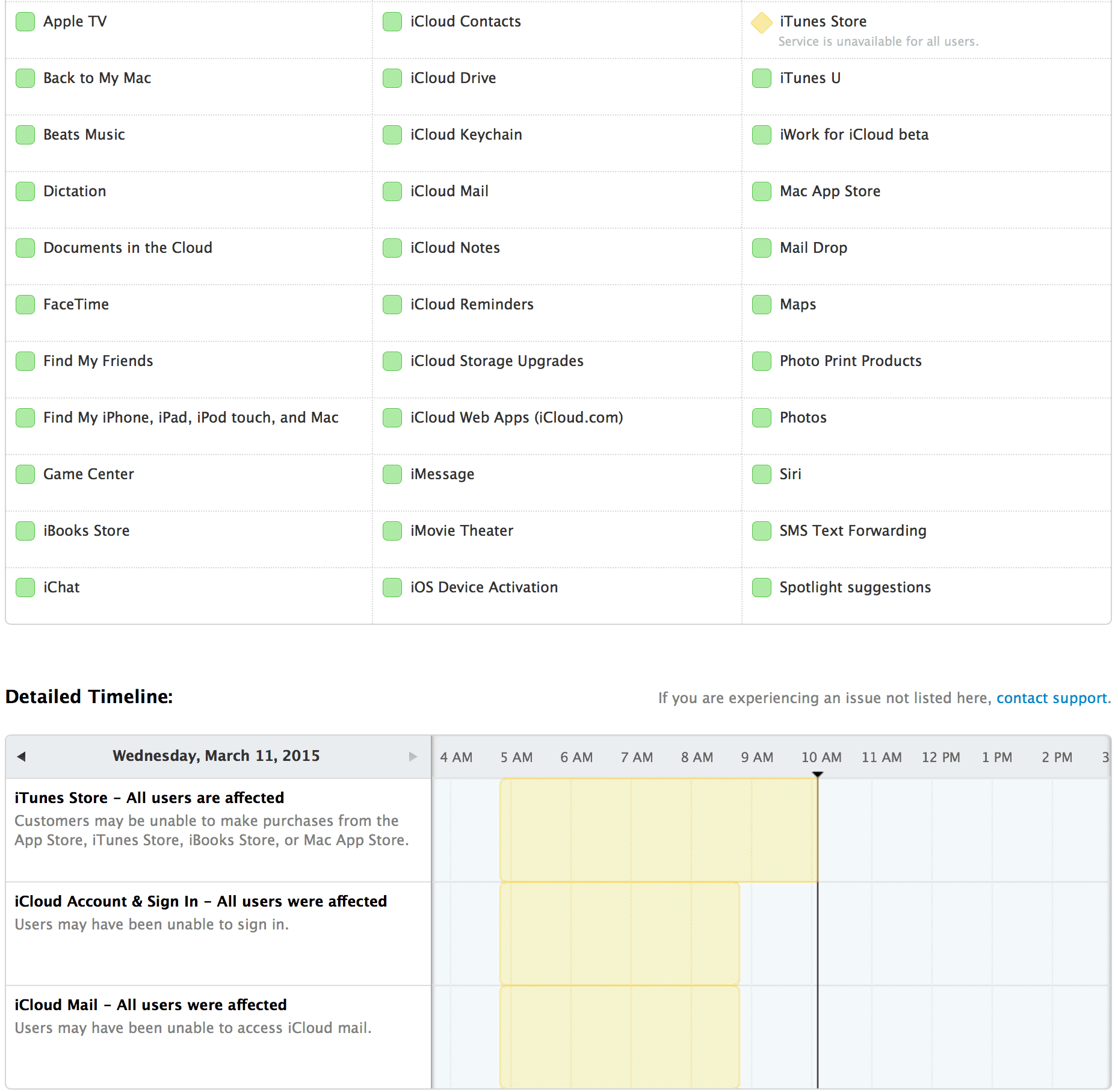Click the status icon beside Back to My Mac

25,78
